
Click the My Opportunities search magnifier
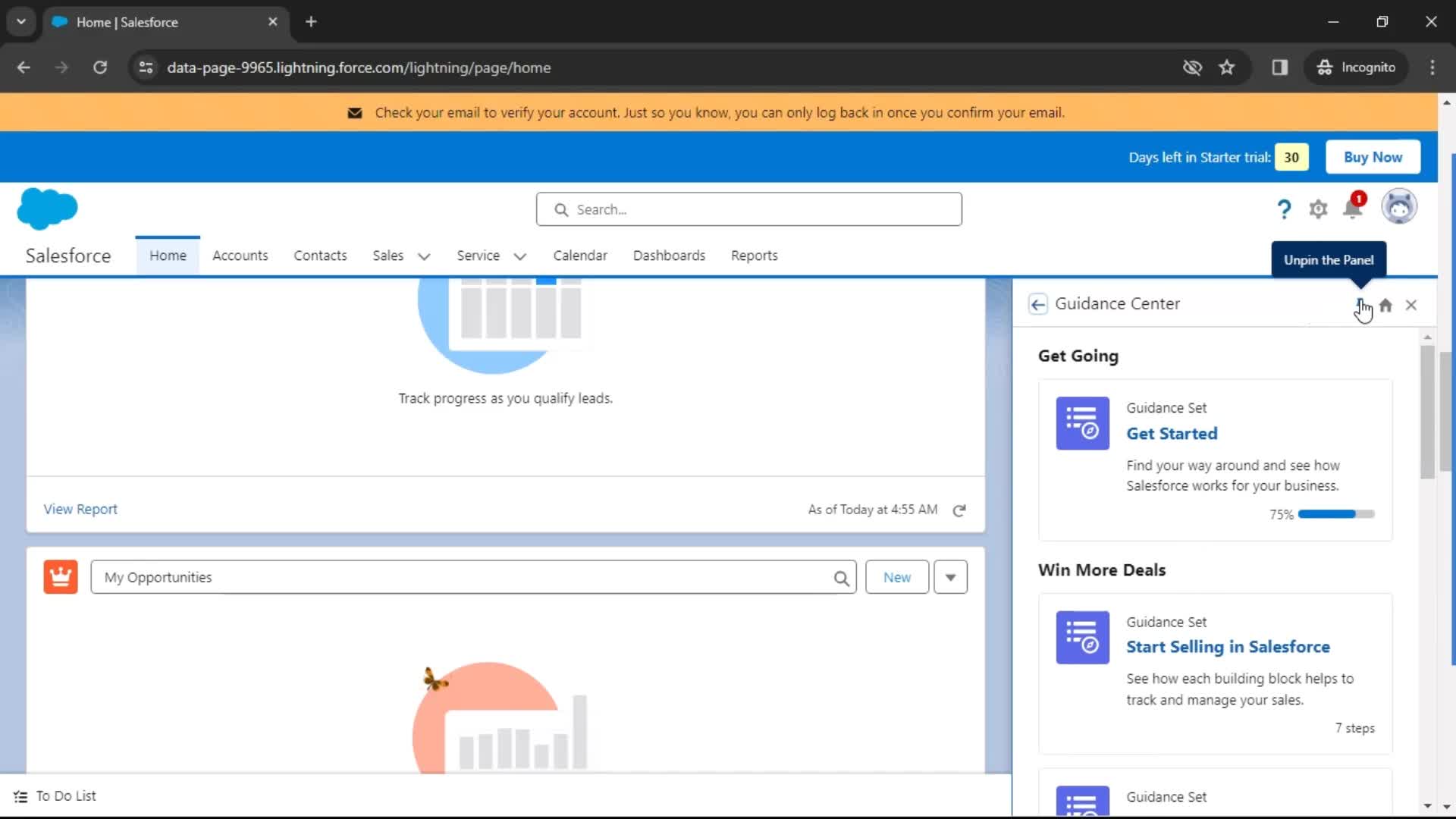click(841, 579)
